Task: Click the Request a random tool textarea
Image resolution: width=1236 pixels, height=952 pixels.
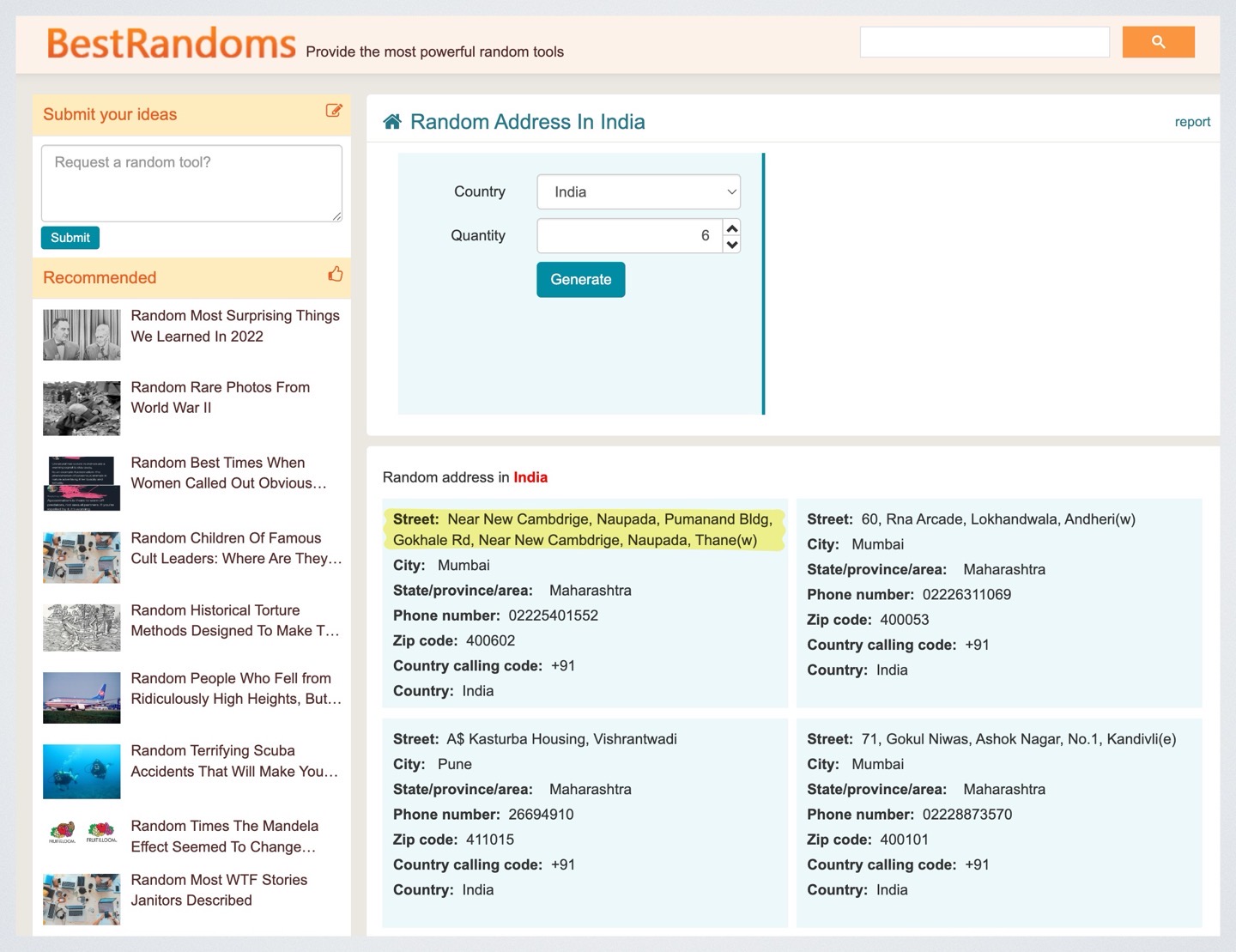Action: click(x=191, y=183)
